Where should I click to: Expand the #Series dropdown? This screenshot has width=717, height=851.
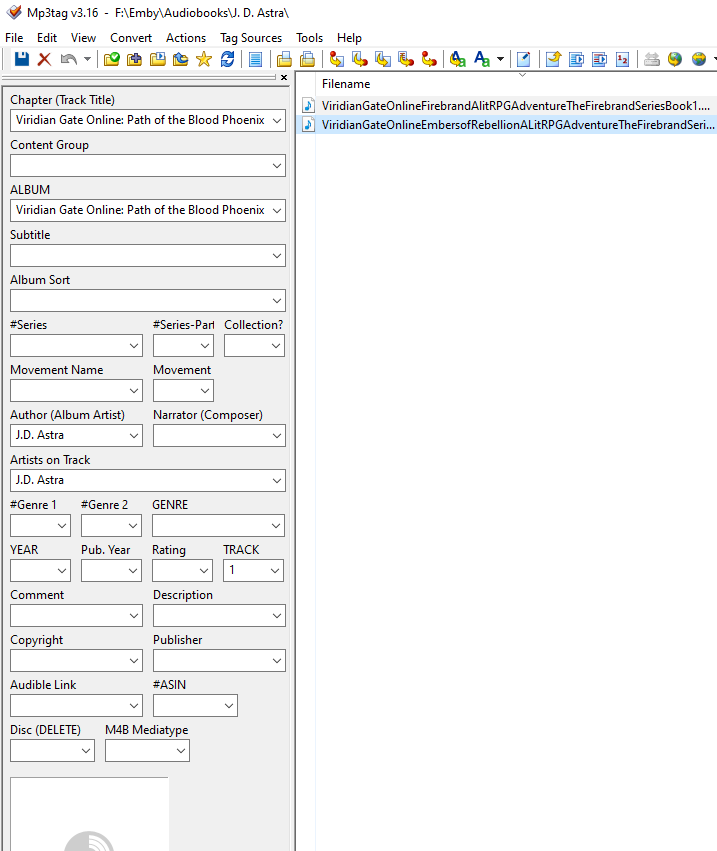(134, 346)
